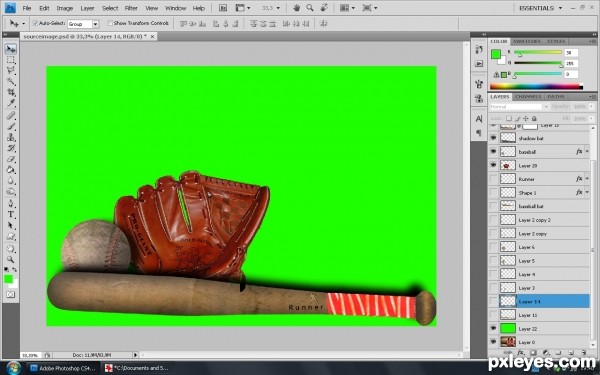The height and width of the screenshot is (375, 600).
Task: Select the Dodge tool
Action: click(11, 191)
